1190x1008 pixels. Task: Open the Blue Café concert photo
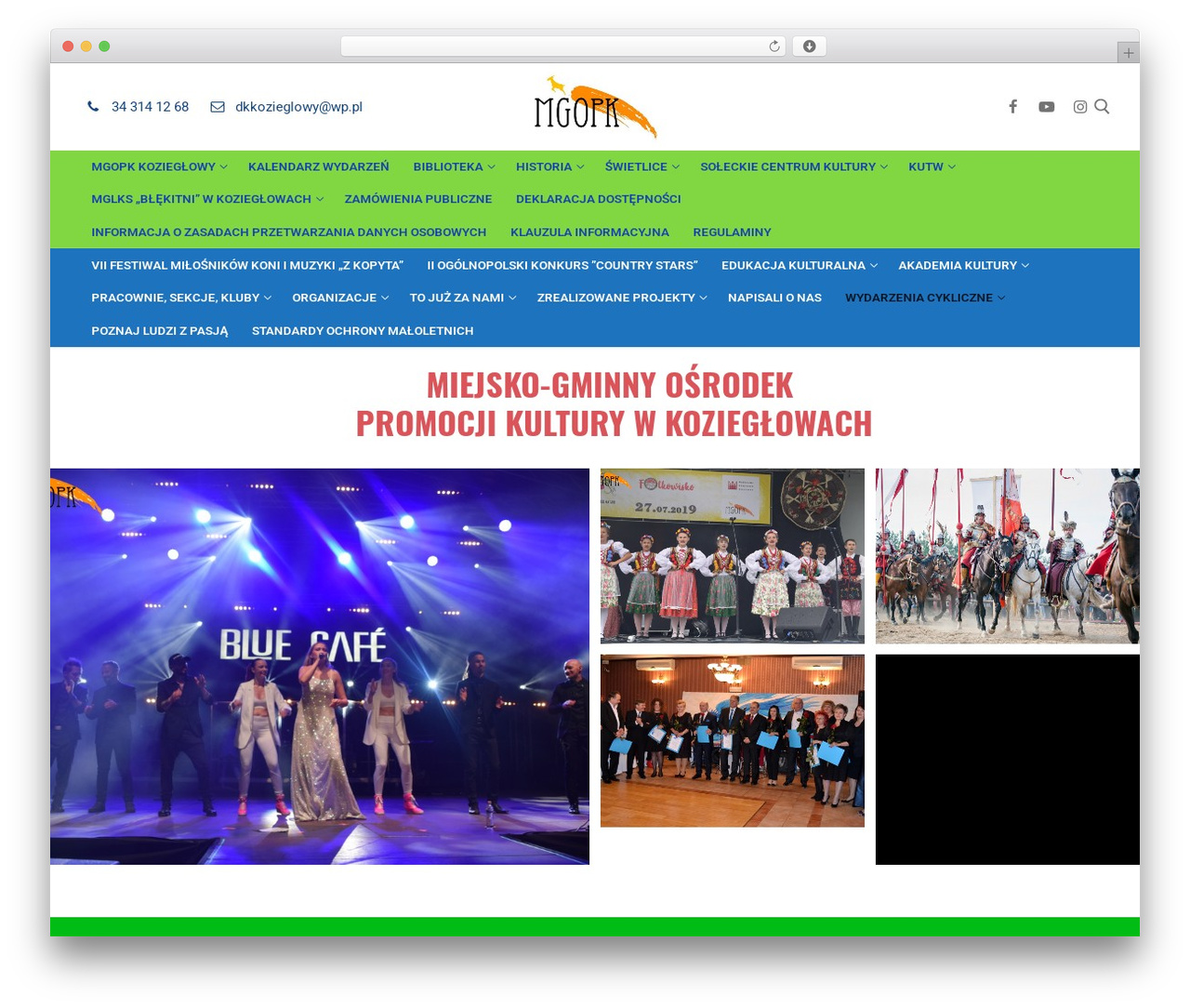(x=320, y=667)
